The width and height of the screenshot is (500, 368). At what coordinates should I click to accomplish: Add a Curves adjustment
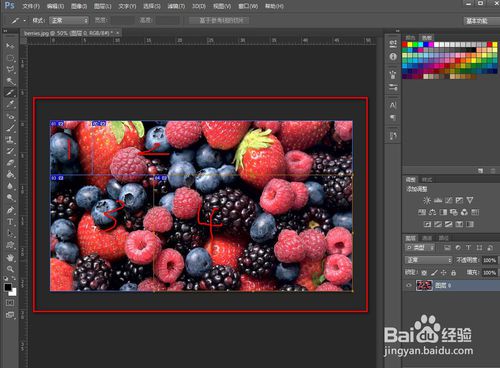449,200
